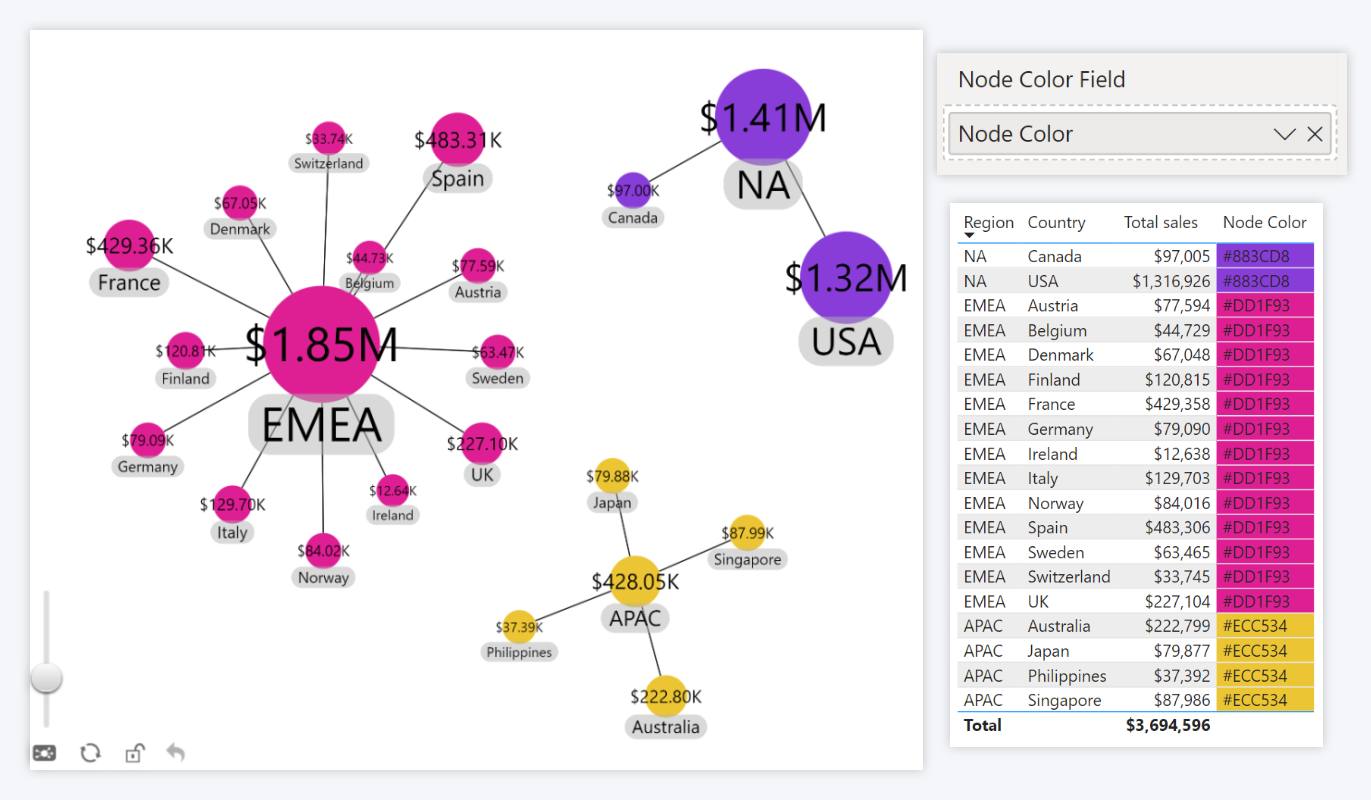The height and width of the screenshot is (800, 1371).
Task: Click the undo arrow below the chart
Action: pos(175,753)
